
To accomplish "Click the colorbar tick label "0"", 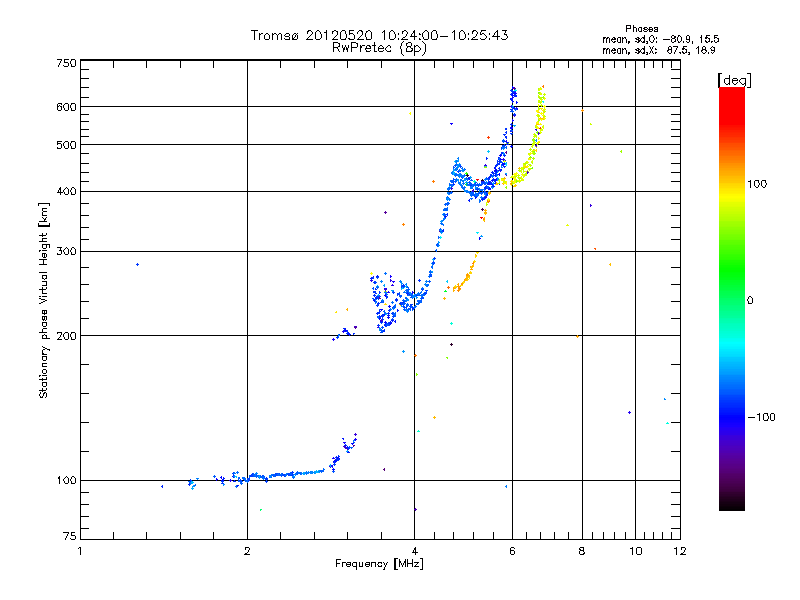I will (x=750, y=301).
